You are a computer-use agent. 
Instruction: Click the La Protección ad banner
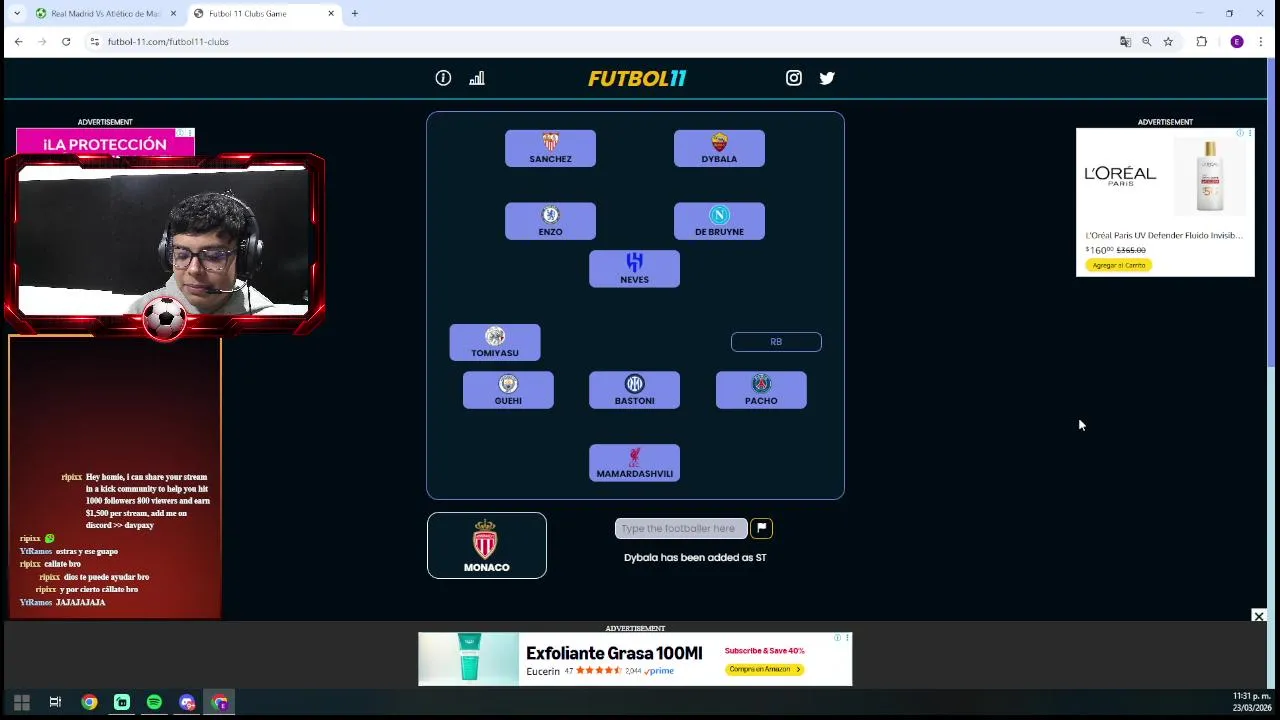[105, 144]
